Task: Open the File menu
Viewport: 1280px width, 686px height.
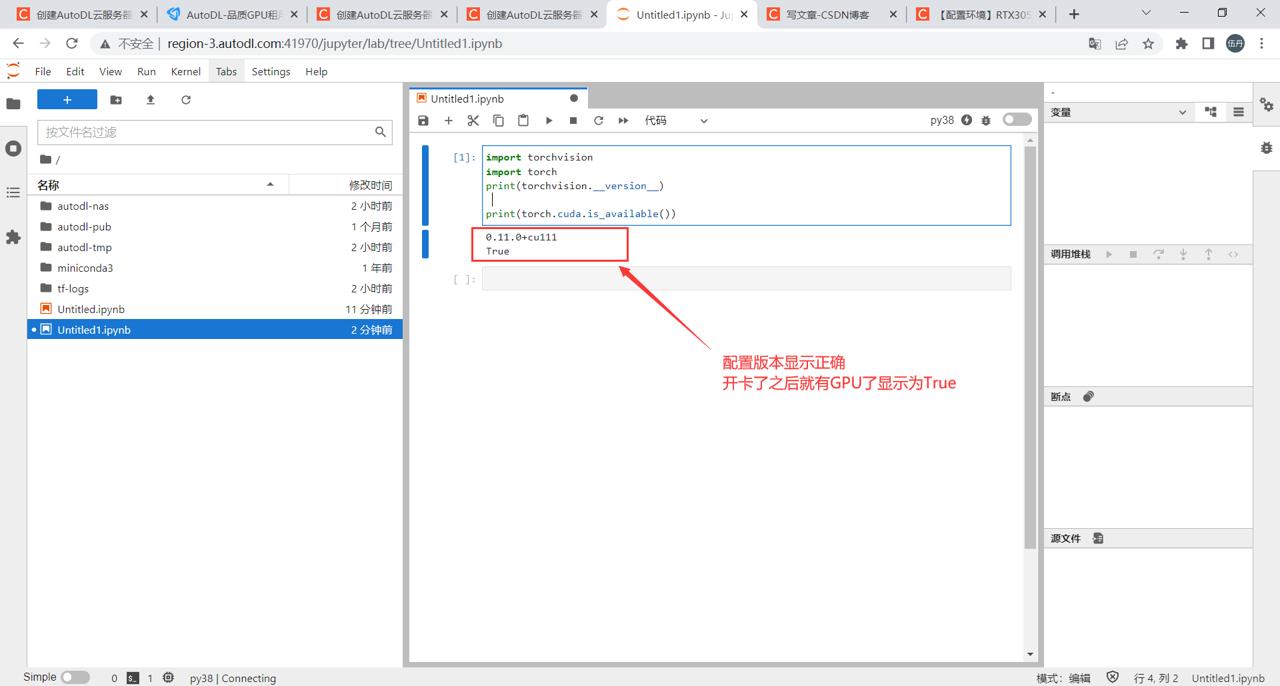Action: pyautogui.click(x=43, y=72)
